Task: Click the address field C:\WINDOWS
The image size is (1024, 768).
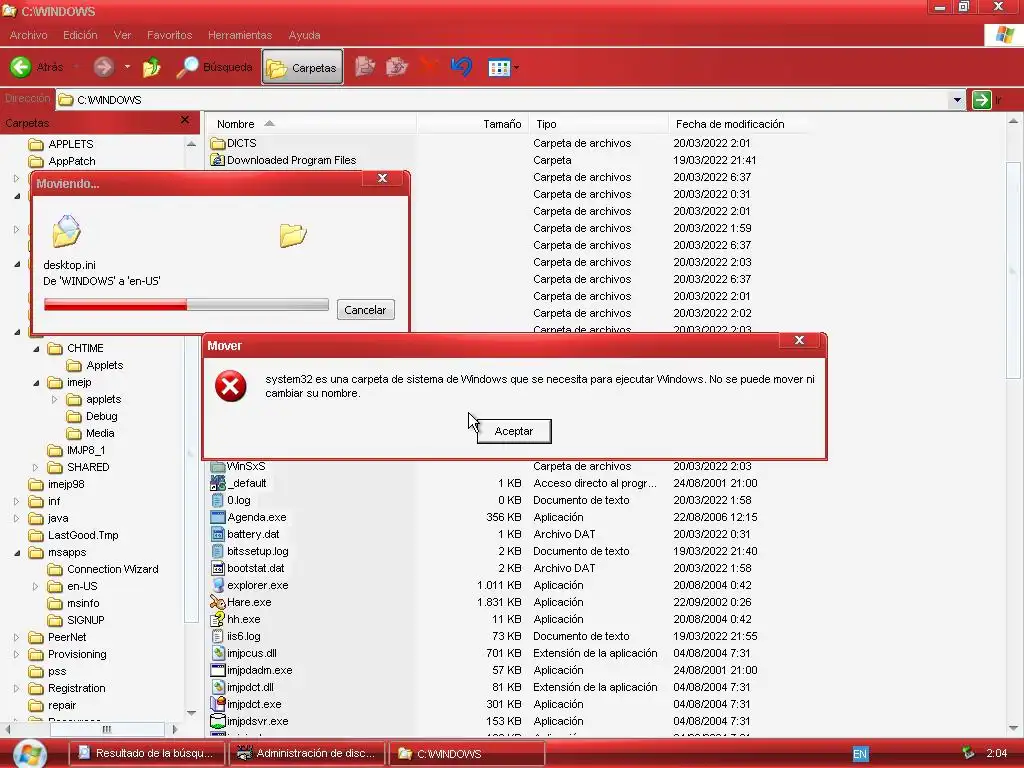Action: click(x=502, y=100)
